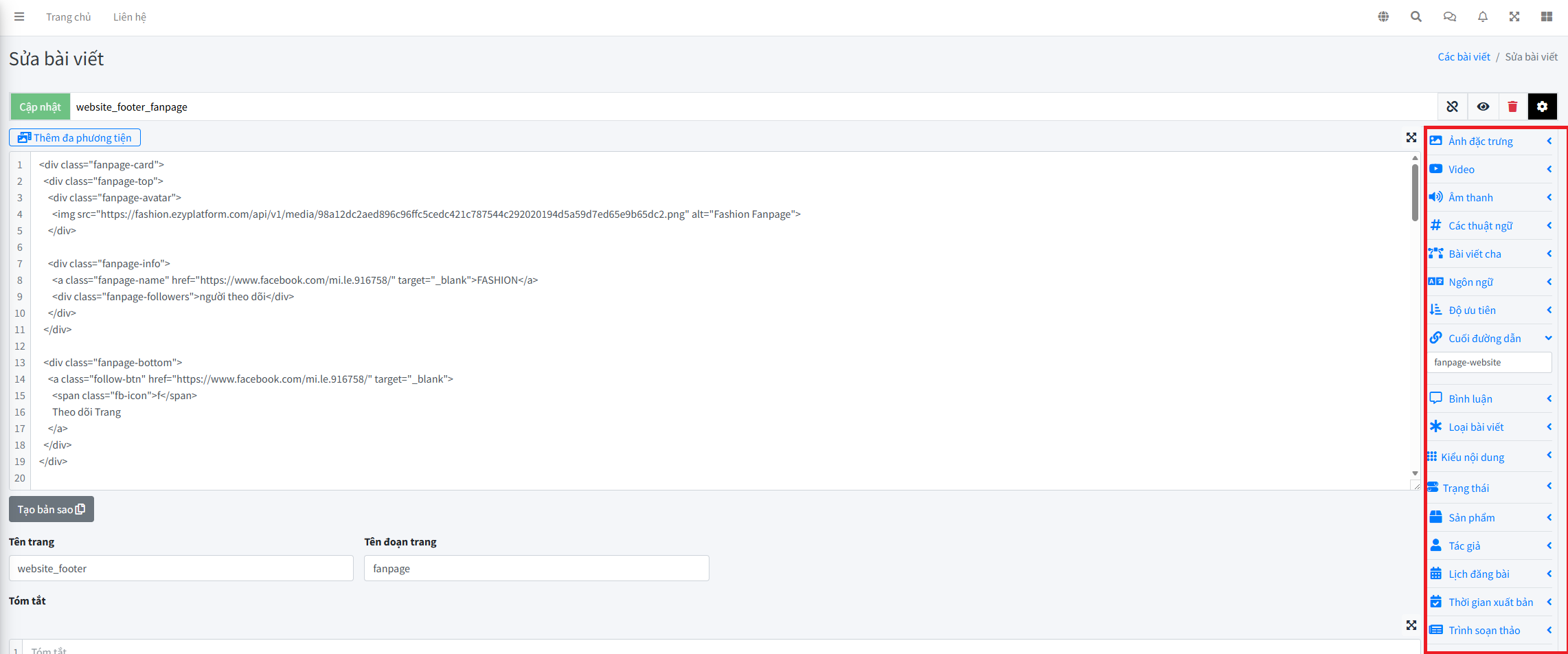Delete the post using red trash icon
1568x654 pixels.
1512,106
